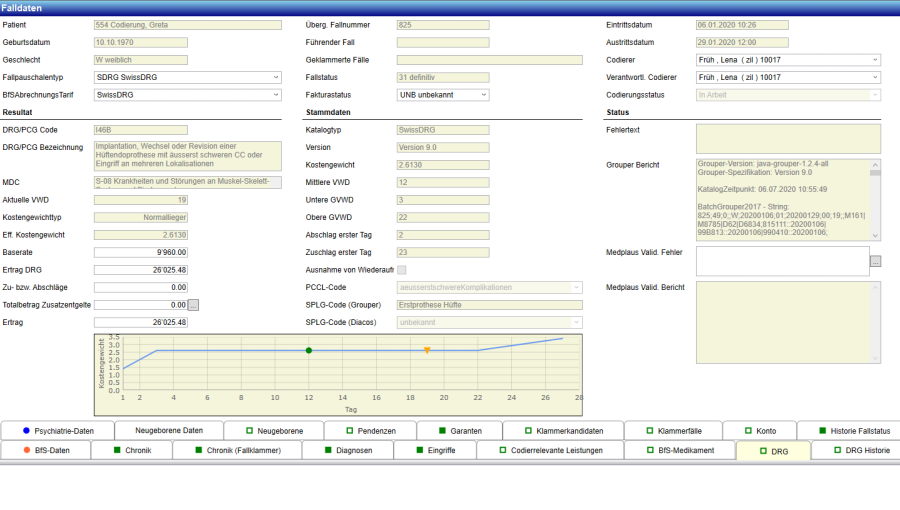Screen dimensions: 900x510
Task: Open the ellipsis button next to Medplaus Valid. Fehler
Action: (x=875, y=261)
